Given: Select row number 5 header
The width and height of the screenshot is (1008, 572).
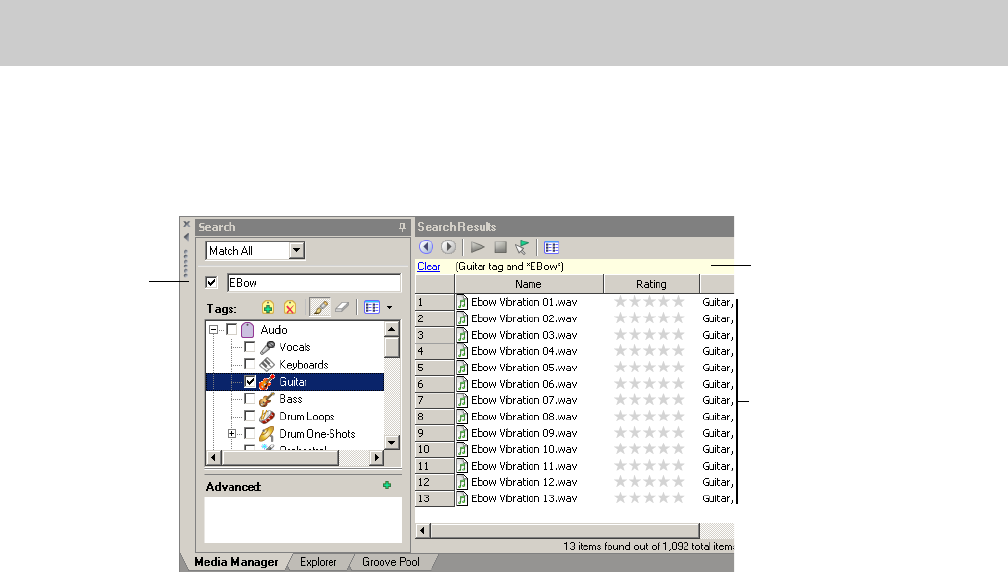Looking at the screenshot, I should coord(435,368).
